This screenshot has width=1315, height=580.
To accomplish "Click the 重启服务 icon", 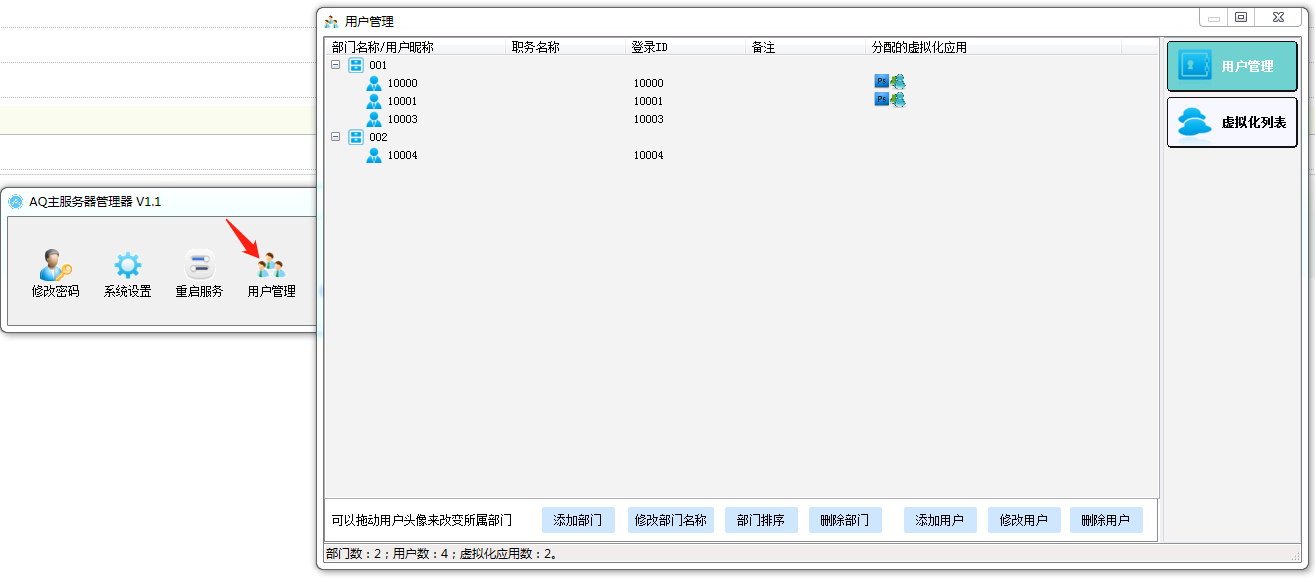I will [x=199, y=266].
